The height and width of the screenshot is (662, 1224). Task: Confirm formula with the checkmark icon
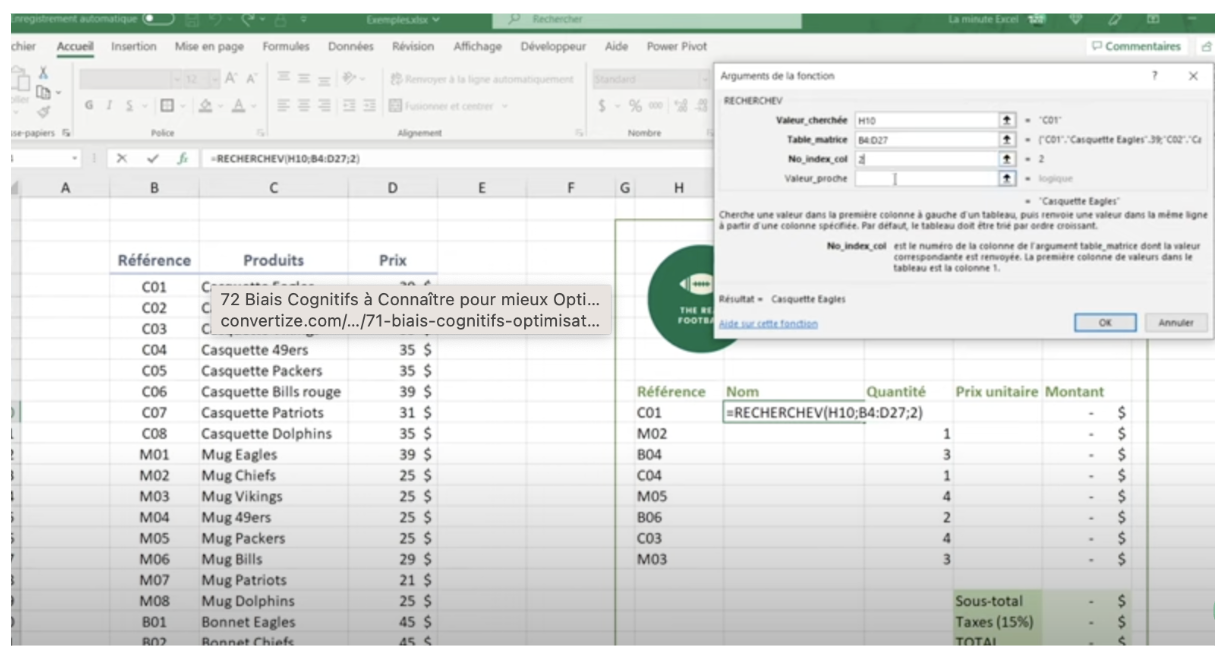pyautogui.click(x=153, y=159)
